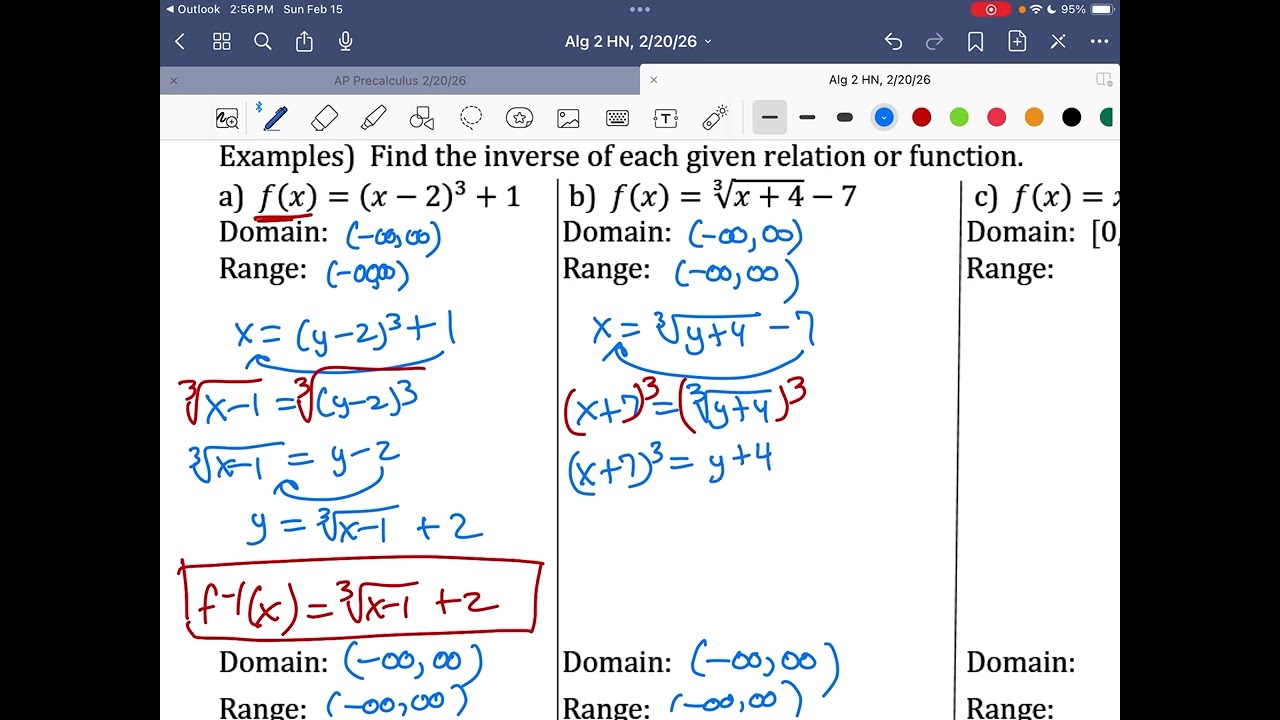
Task: Return to Outlook via the status bar back link
Action: click(193, 9)
